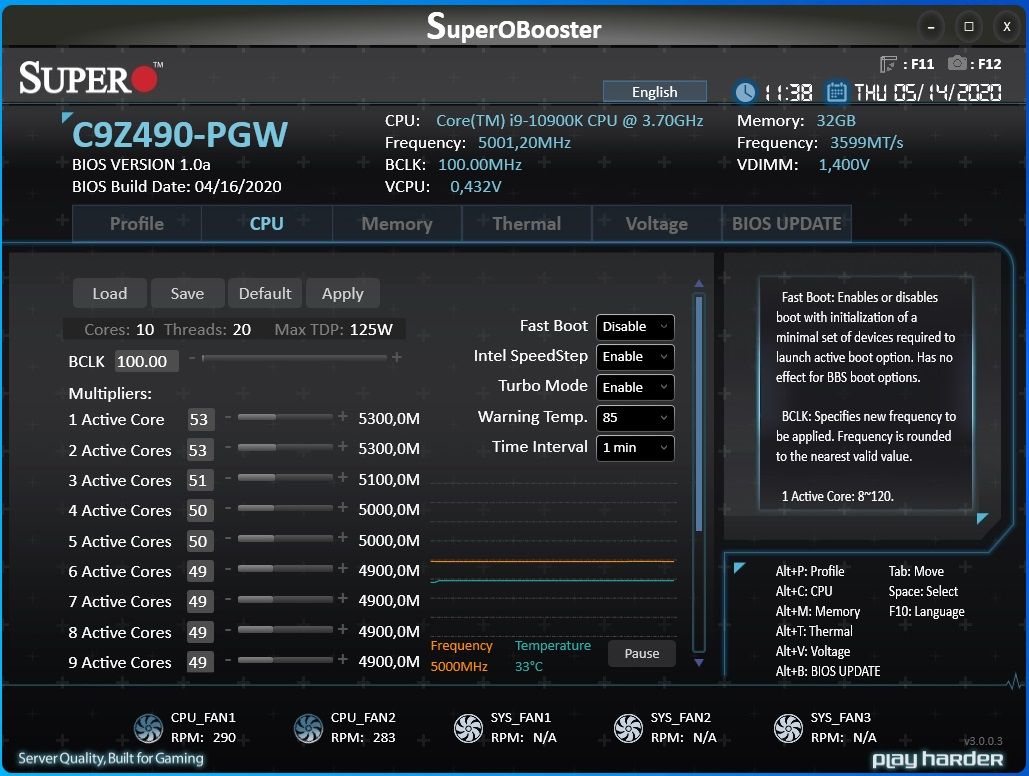This screenshot has width=1029, height=776.
Task: Click the BCLK slider track
Action: click(x=295, y=358)
